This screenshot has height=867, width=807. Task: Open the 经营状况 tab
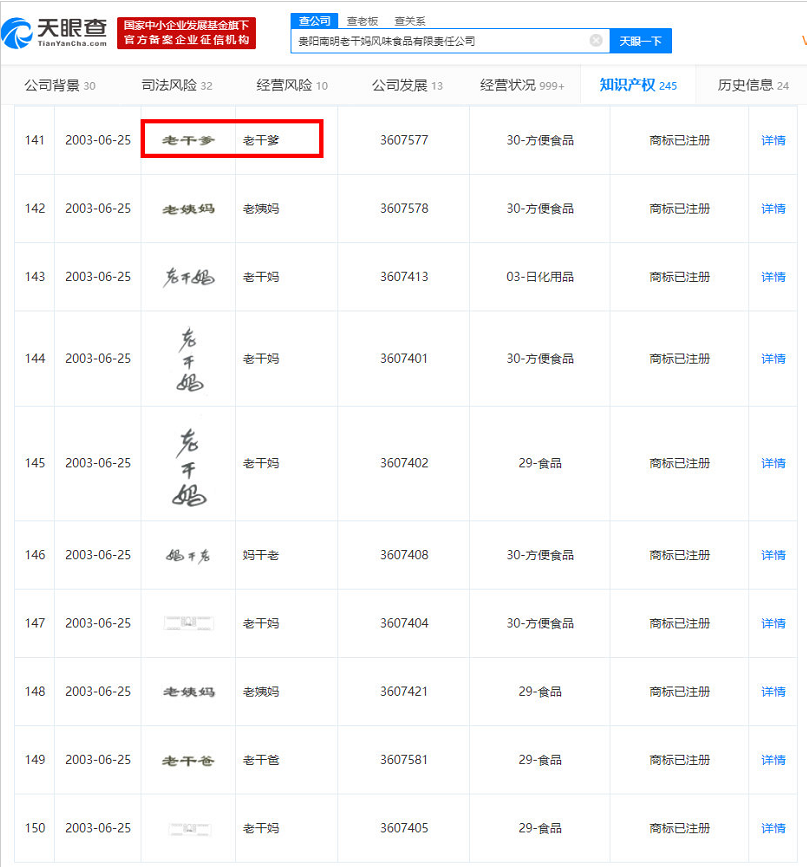click(x=521, y=85)
